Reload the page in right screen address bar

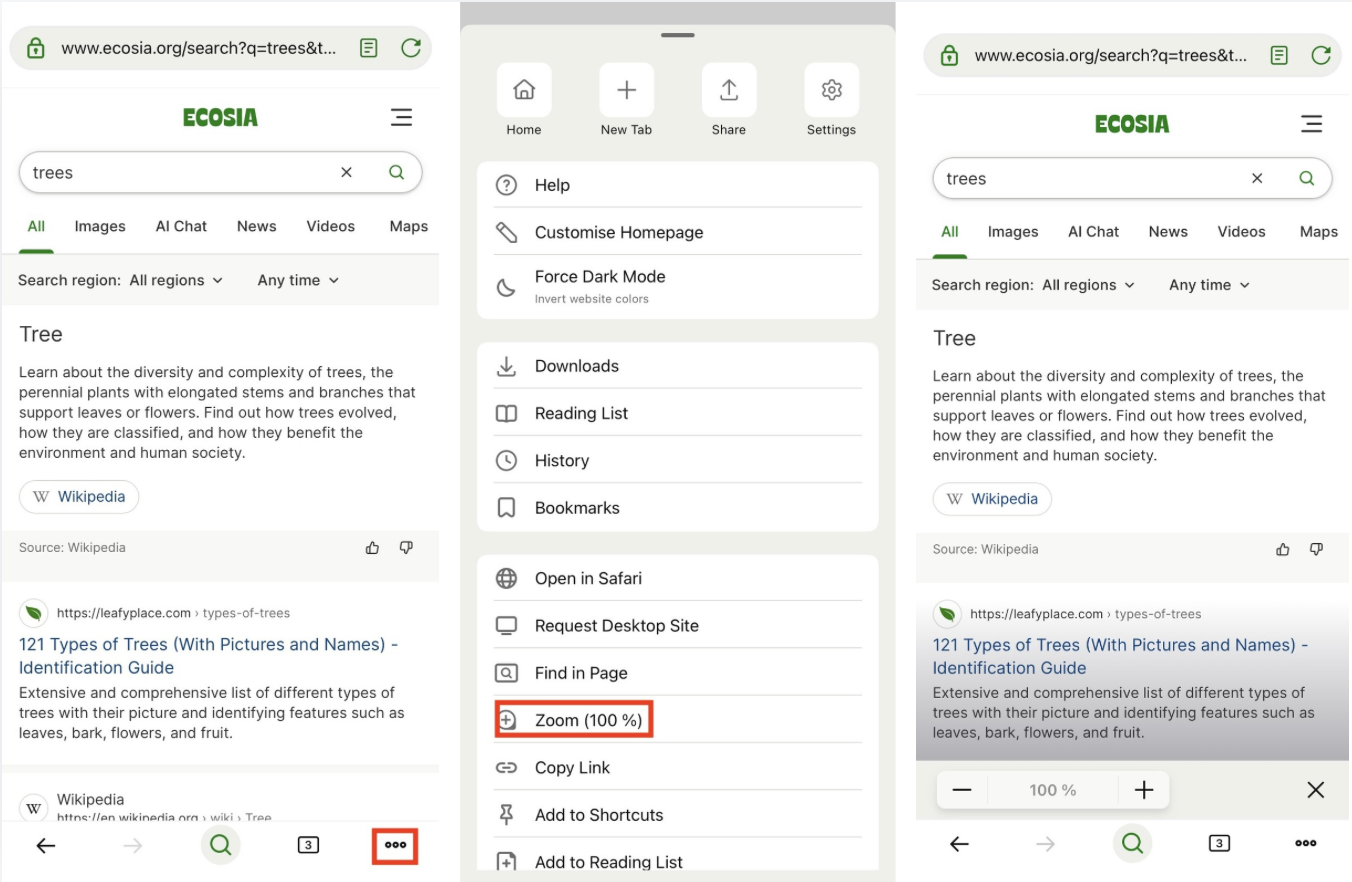pos(1321,56)
